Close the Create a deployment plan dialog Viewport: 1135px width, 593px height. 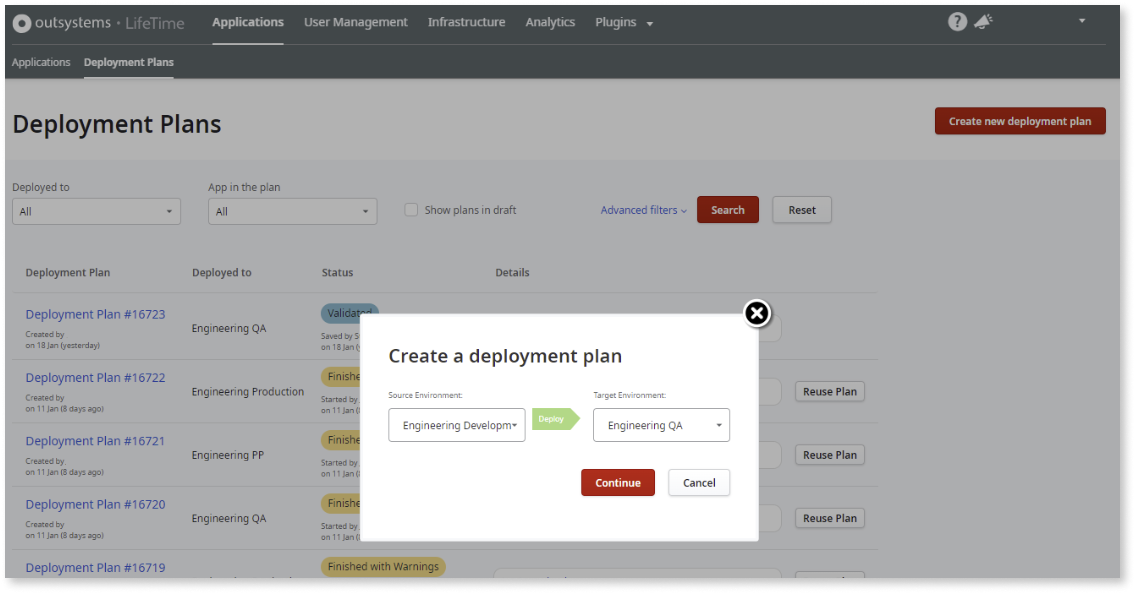757,313
